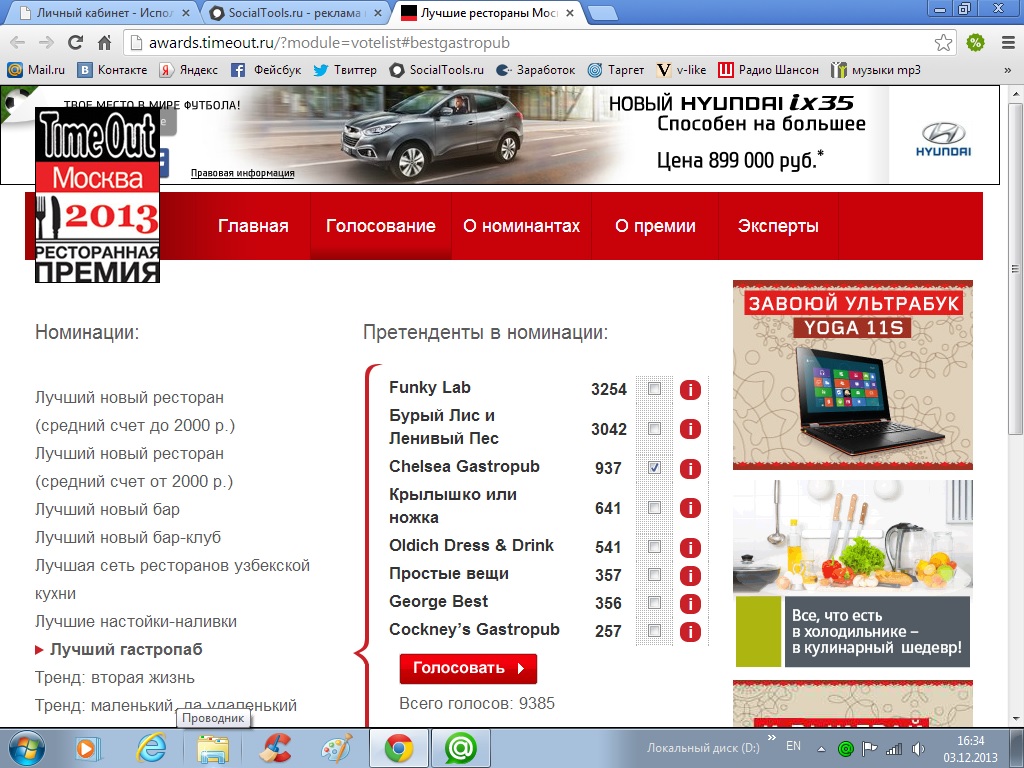Open the Лучший новый бар-клуб nomination
Viewport: 1024px width, 768px height.
pyautogui.click(x=128, y=537)
